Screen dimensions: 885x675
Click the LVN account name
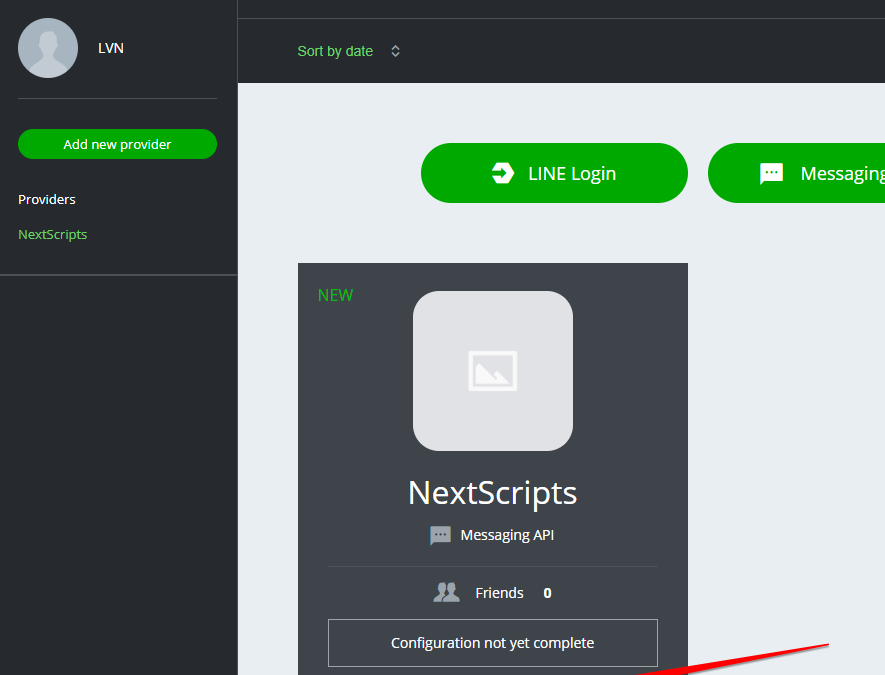(x=111, y=49)
